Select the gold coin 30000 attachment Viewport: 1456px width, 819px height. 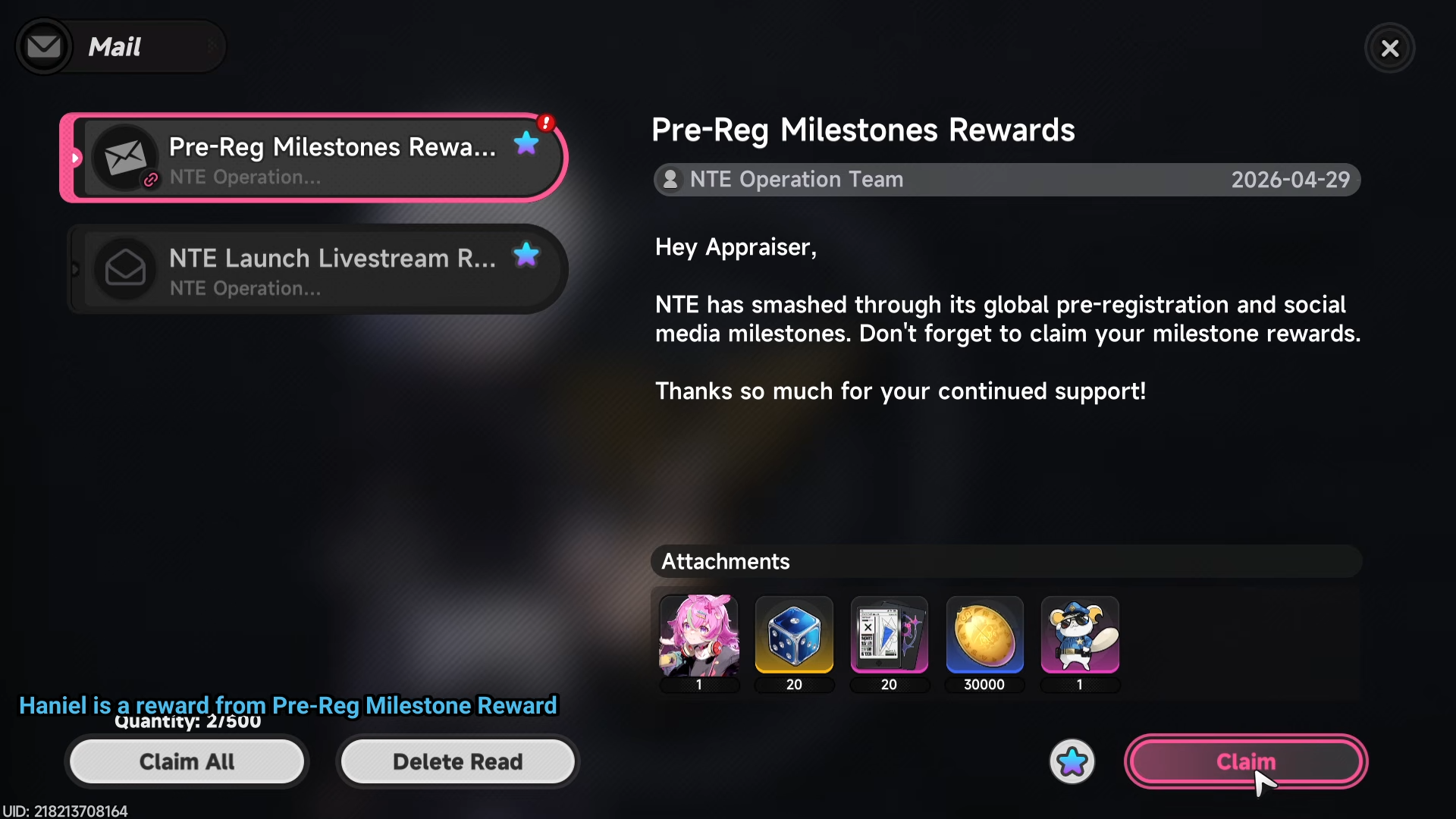(984, 635)
